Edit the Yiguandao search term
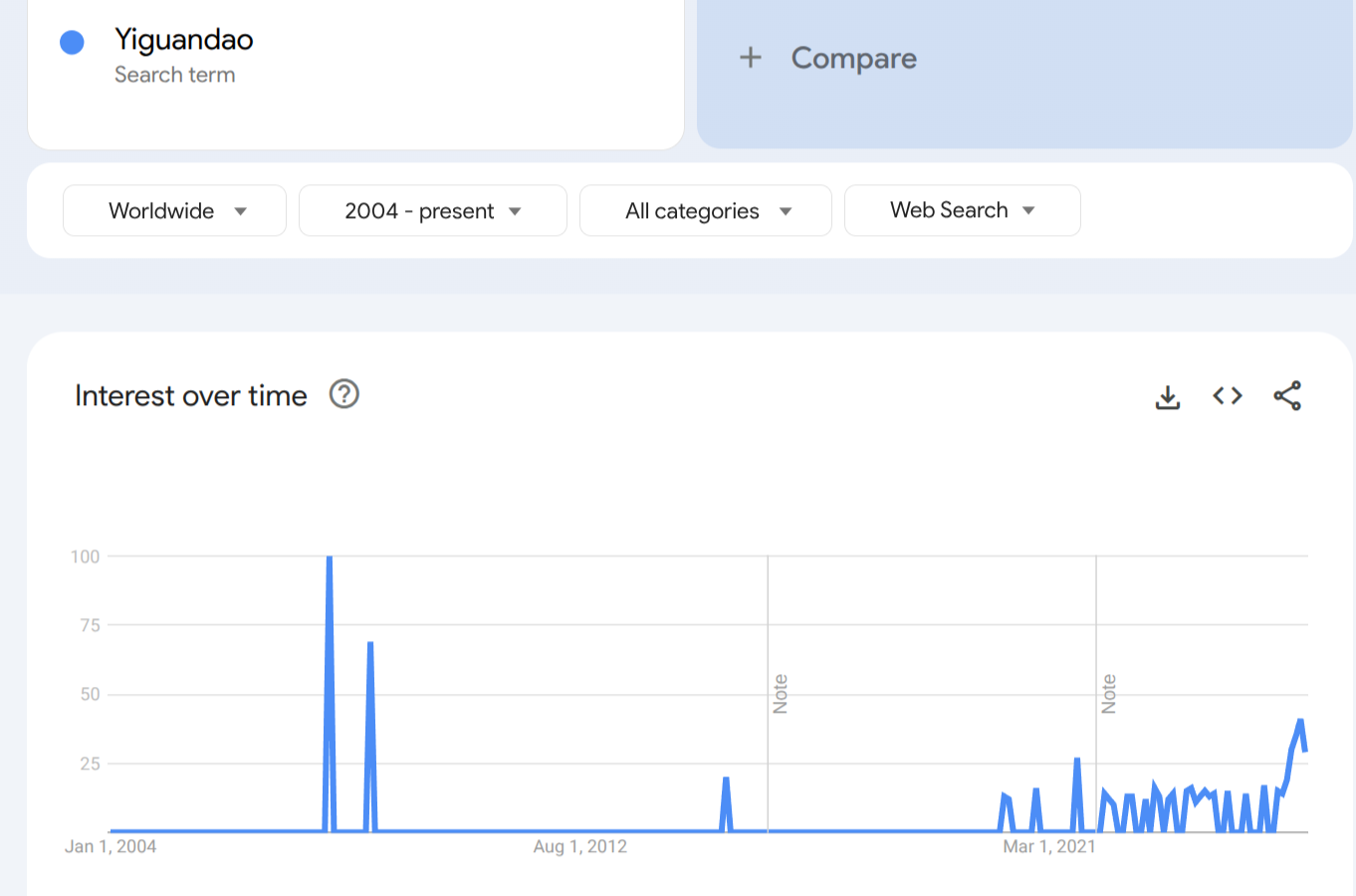This screenshot has width=1356, height=896. 184,40
